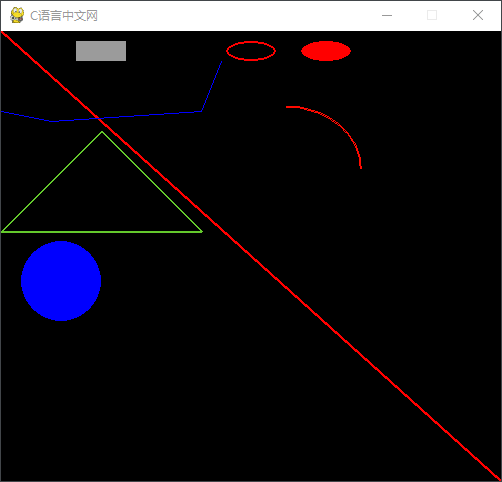Image resolution: width=502 pixels, height=482 pixels.
Task: Click the window title C语言中文网
Action: click(x=64, y=16)
